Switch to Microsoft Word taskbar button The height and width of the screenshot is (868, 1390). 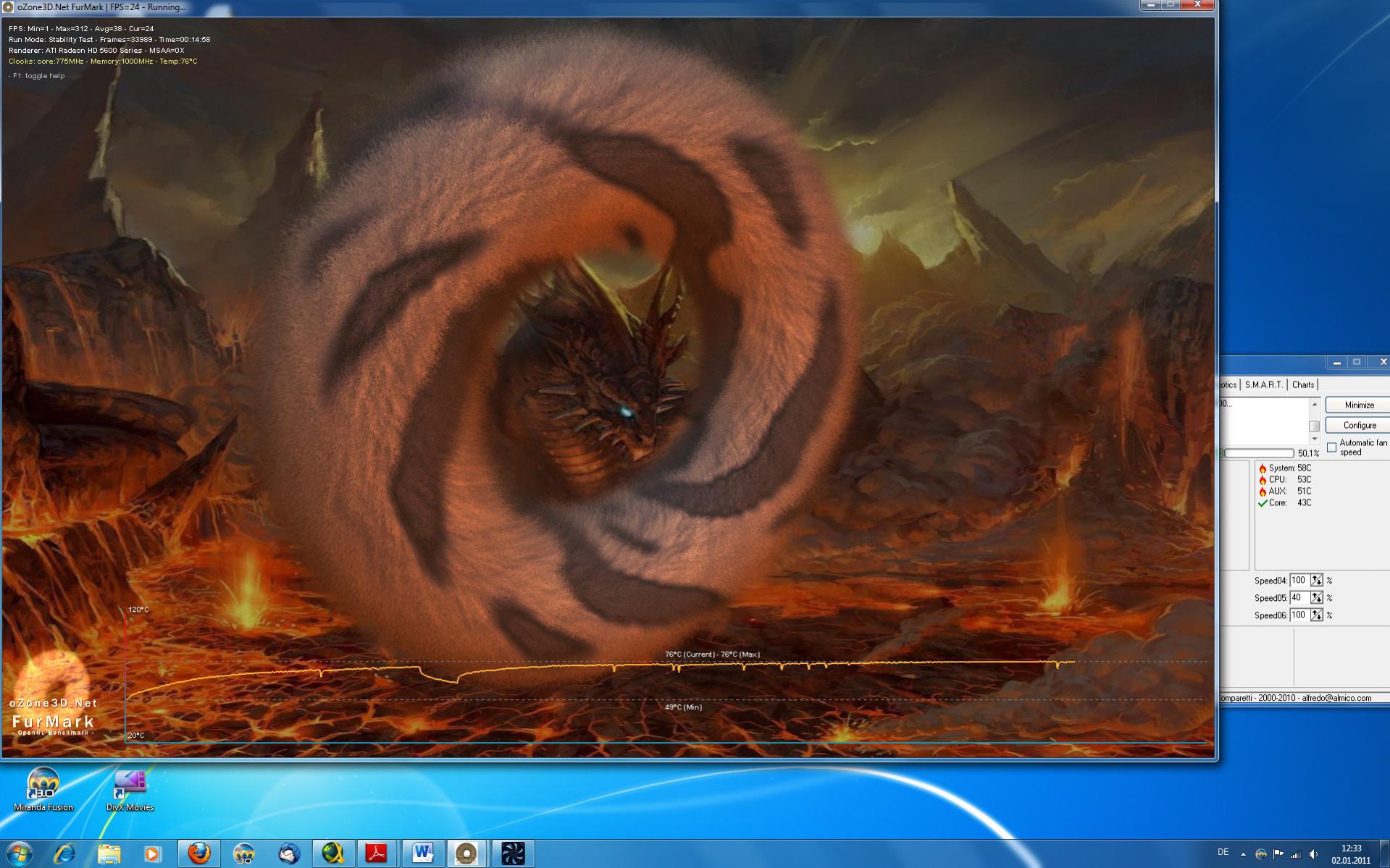[x=422, y=854]
